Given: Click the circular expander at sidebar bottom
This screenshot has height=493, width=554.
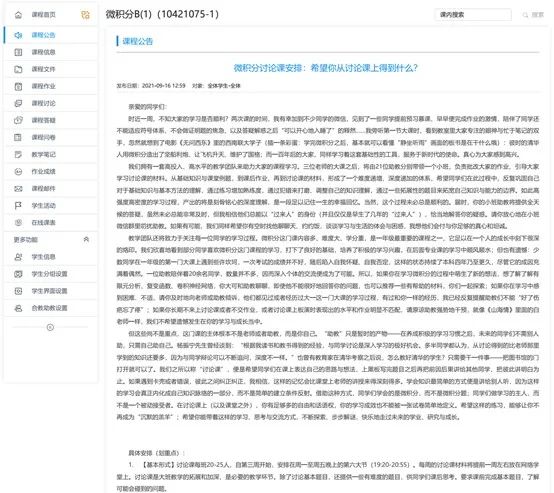Looking at the screenshot, I should 51,327.
